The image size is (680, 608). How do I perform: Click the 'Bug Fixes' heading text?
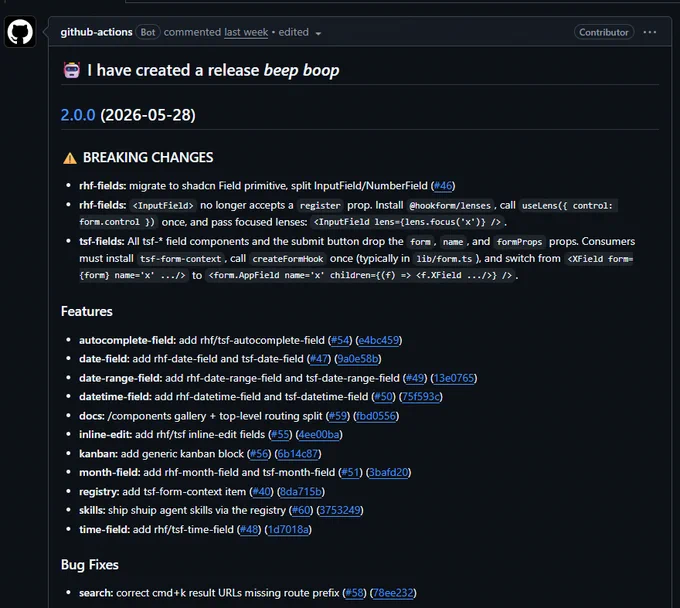[90, 565]
